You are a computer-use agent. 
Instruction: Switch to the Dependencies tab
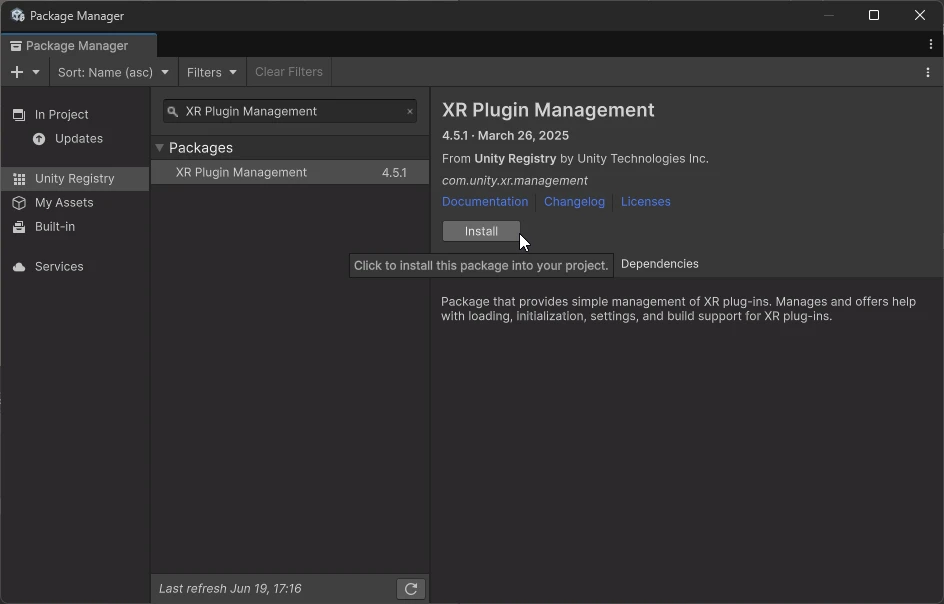[x=660, y=263]
